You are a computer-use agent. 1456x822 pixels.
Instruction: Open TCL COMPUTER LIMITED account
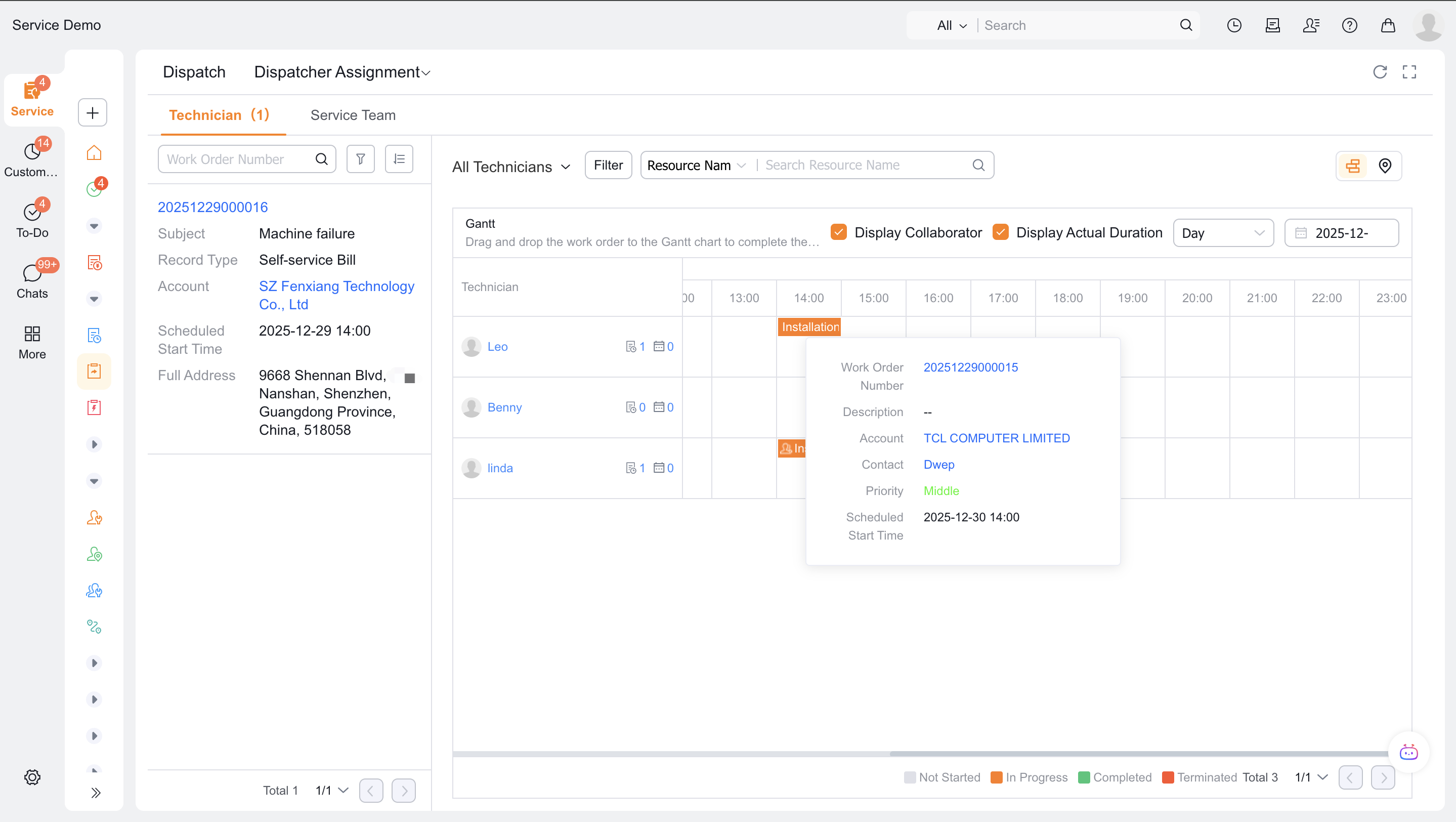pyautogui.click(x=997, y=438)
